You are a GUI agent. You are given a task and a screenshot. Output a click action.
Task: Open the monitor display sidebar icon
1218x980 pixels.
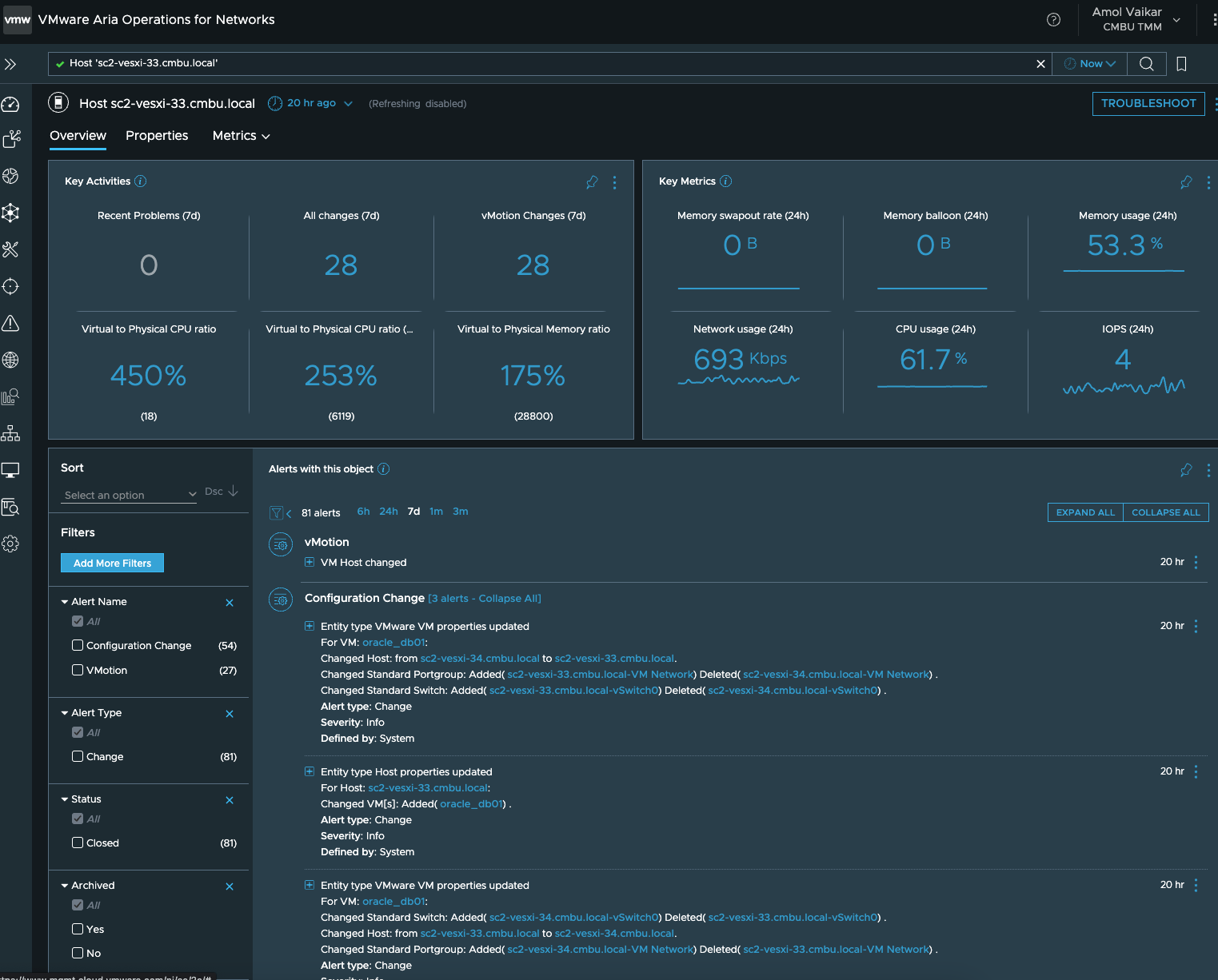pyautogui.click(x=10, y=470)
